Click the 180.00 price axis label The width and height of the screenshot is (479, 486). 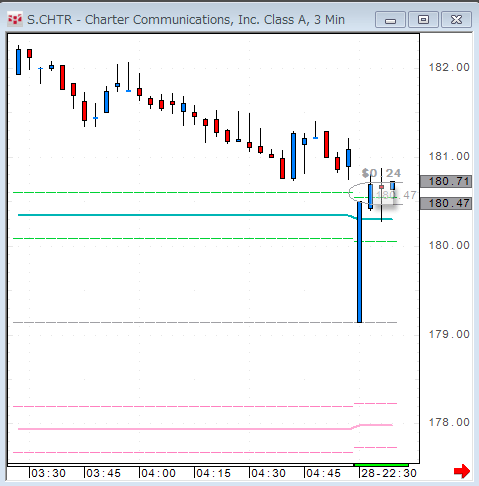449,246
